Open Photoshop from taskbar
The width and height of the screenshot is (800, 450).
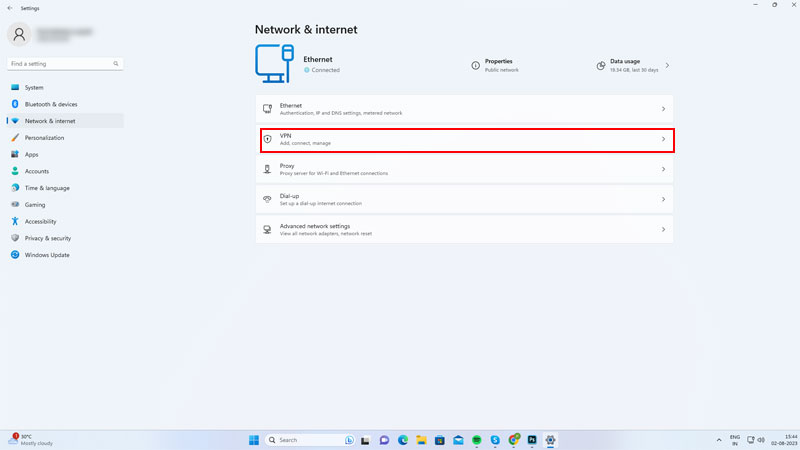click(532, 440)
